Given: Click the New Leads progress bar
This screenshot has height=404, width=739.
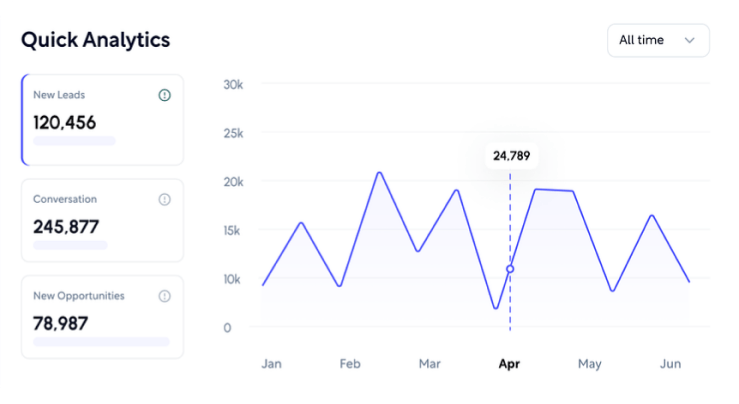Looking at the screenshot, I should pyautogui.click(x=75, y=141).
